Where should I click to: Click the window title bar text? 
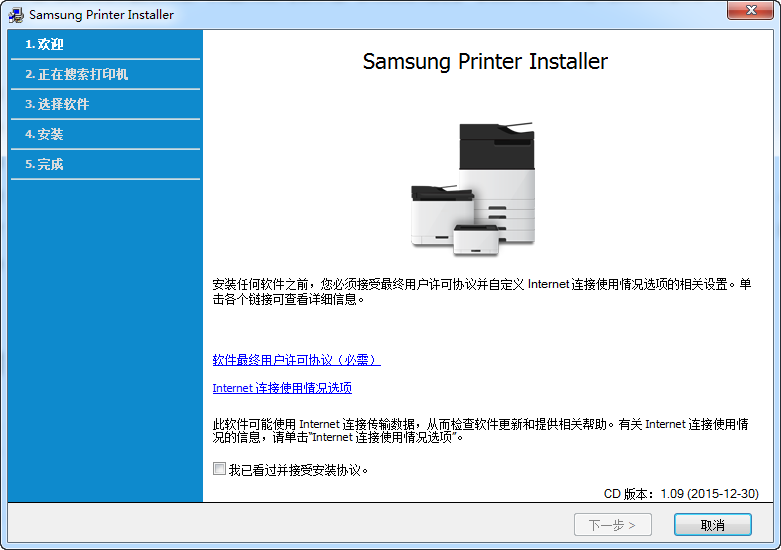pos(101,15)
